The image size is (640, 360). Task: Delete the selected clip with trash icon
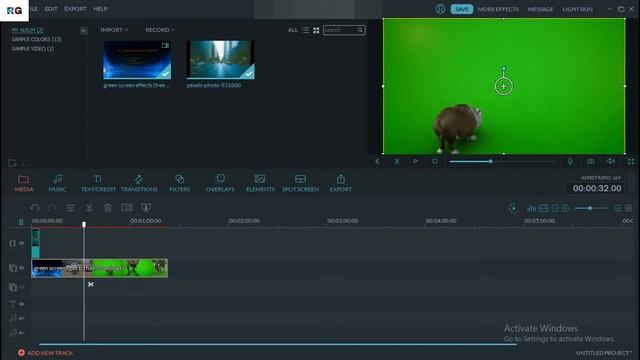coord(108,208)
